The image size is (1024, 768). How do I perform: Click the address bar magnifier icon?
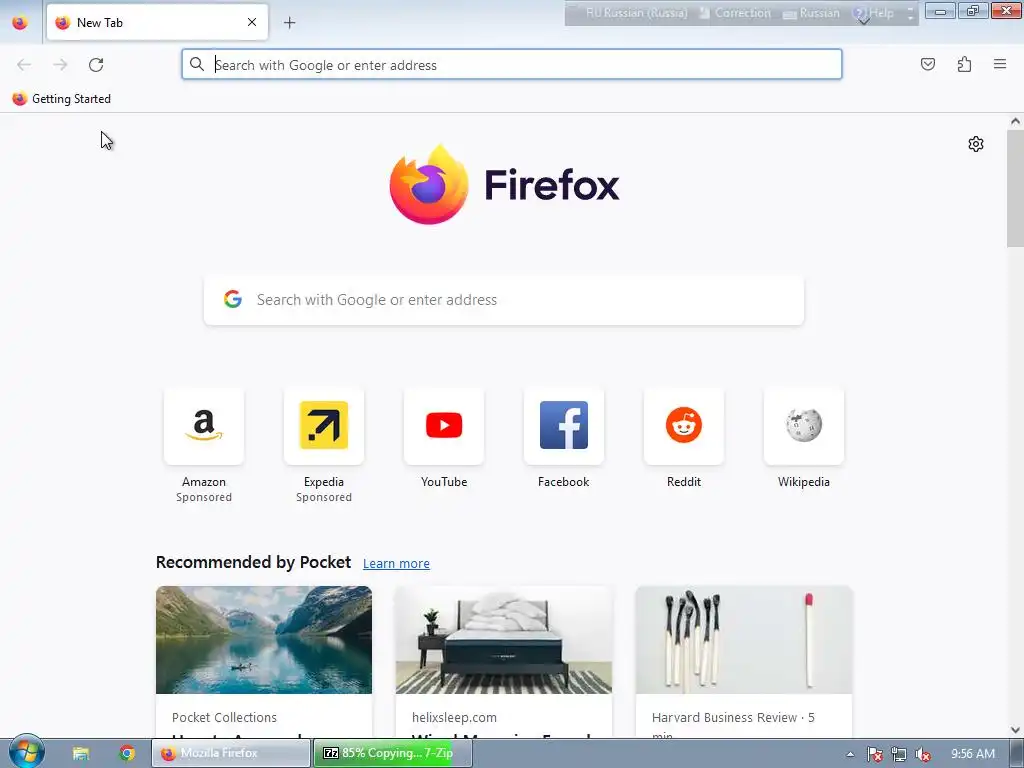(197, 64)
